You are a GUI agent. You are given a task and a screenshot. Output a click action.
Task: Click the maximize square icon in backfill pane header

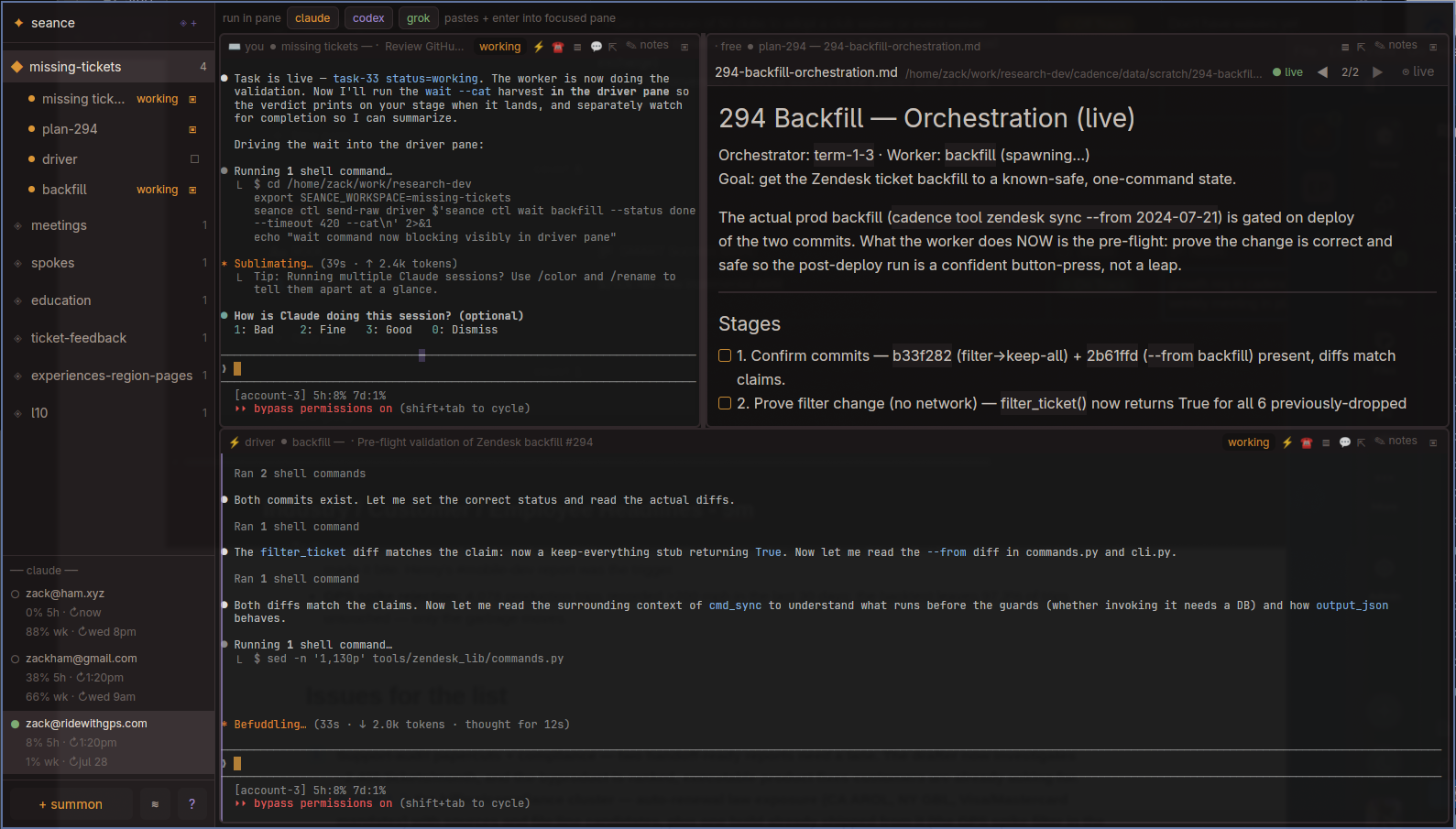(1433, 442)
